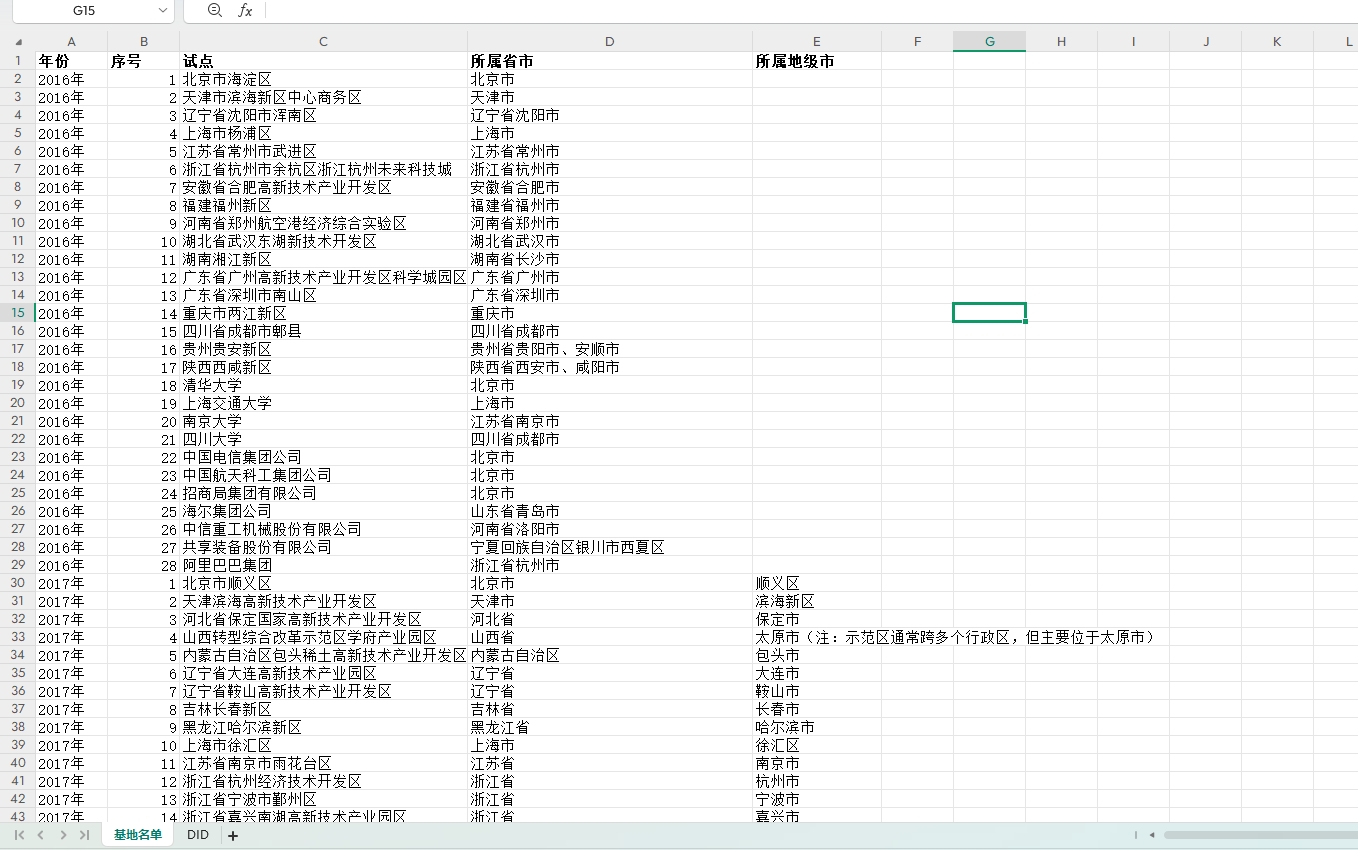Select column A header
1358x850 pixels.
[x=71, y=41]
